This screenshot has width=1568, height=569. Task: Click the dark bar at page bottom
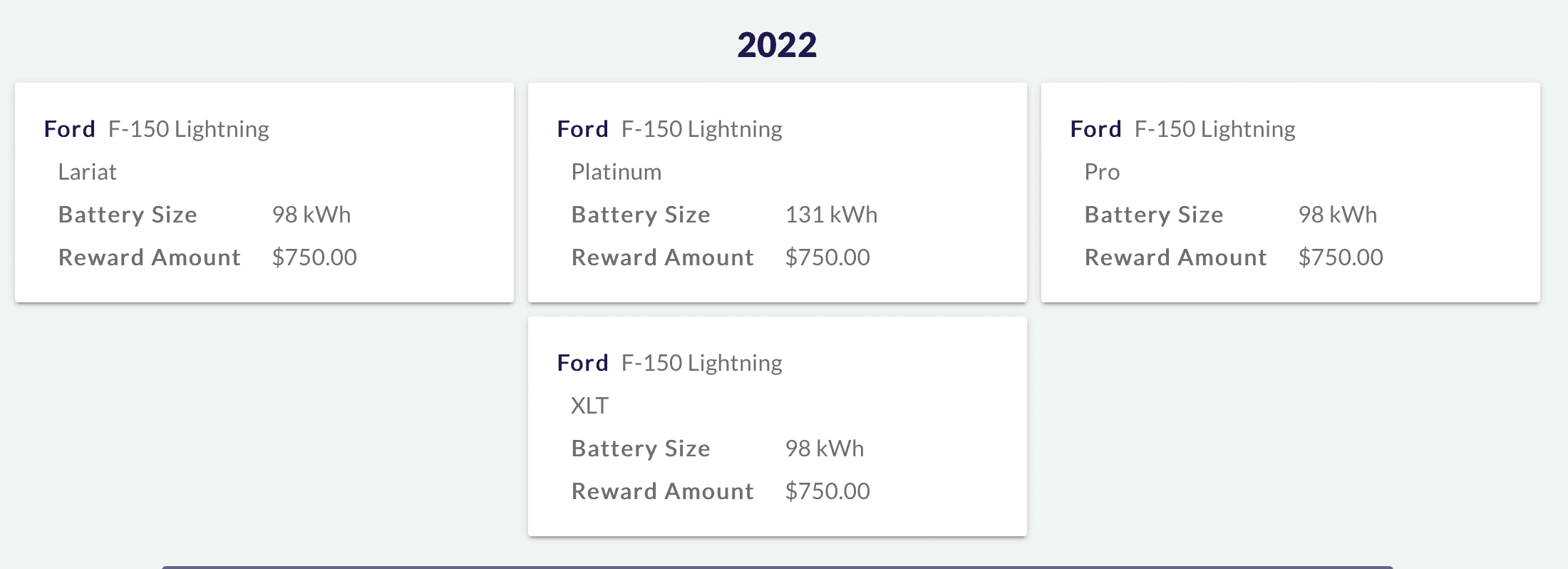pos(777,567)
